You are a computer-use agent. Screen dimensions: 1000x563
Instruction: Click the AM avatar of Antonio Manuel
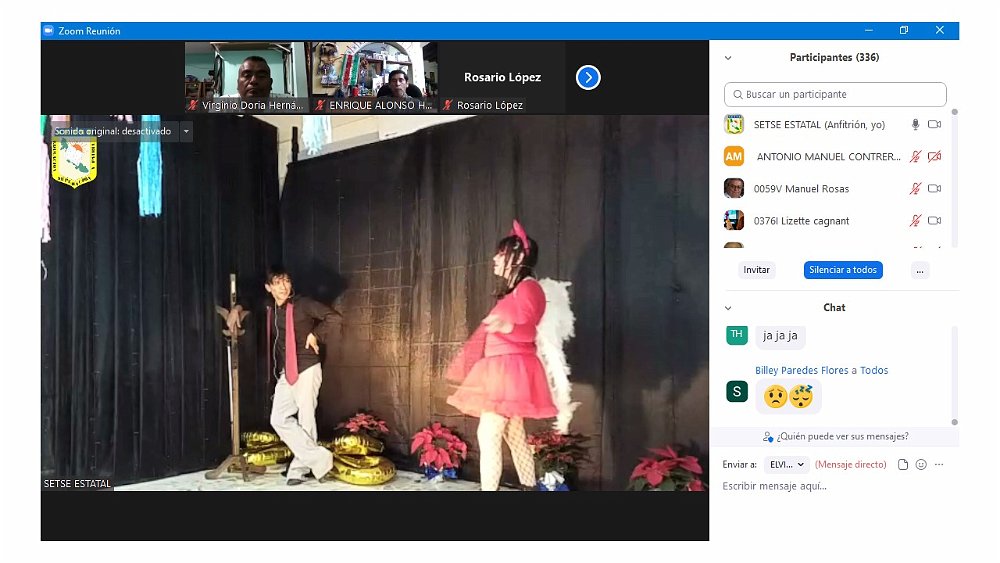pyautogui.click(x=734, y=157)
